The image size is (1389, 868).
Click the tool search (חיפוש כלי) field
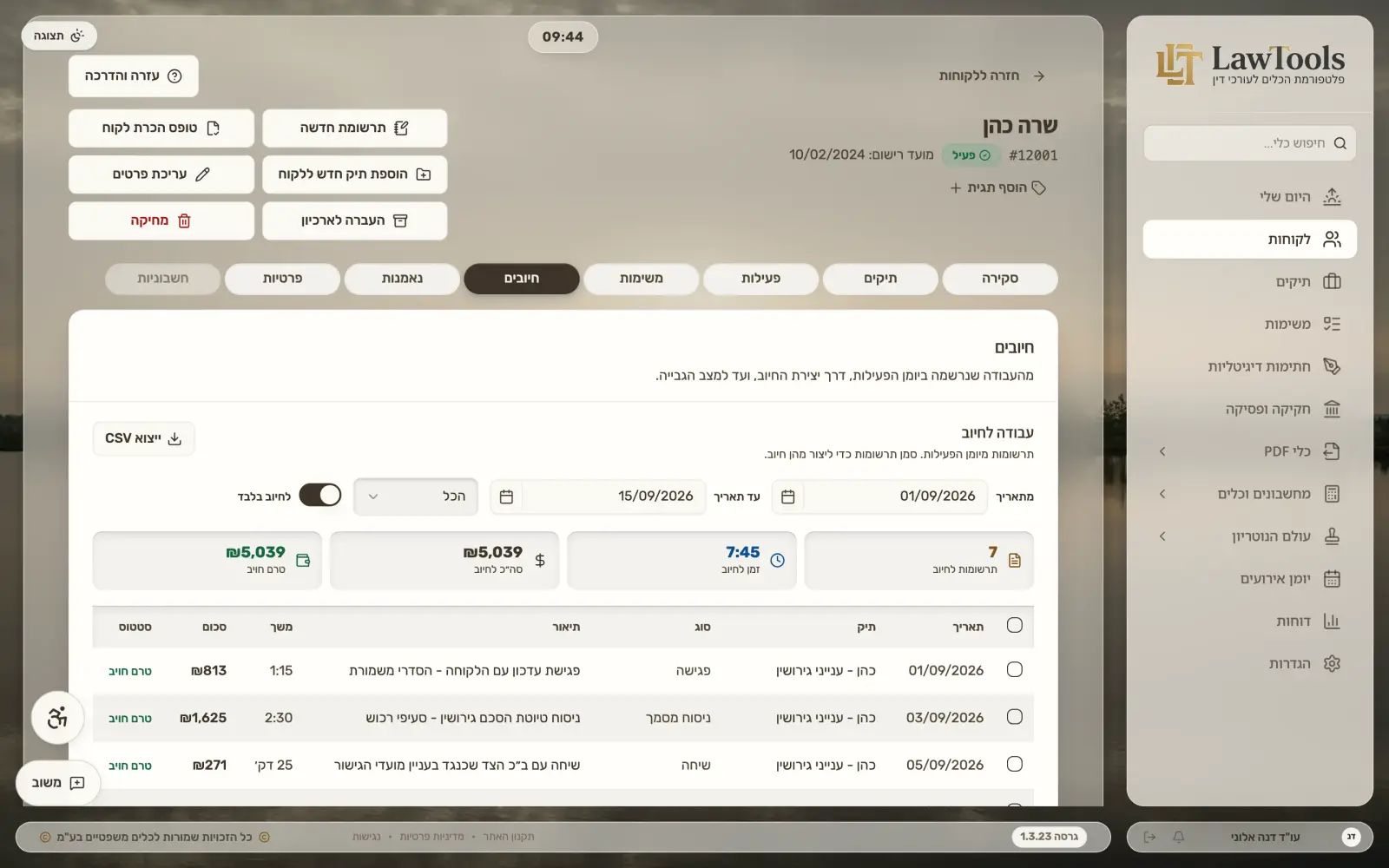click(x=1249, y=143)
